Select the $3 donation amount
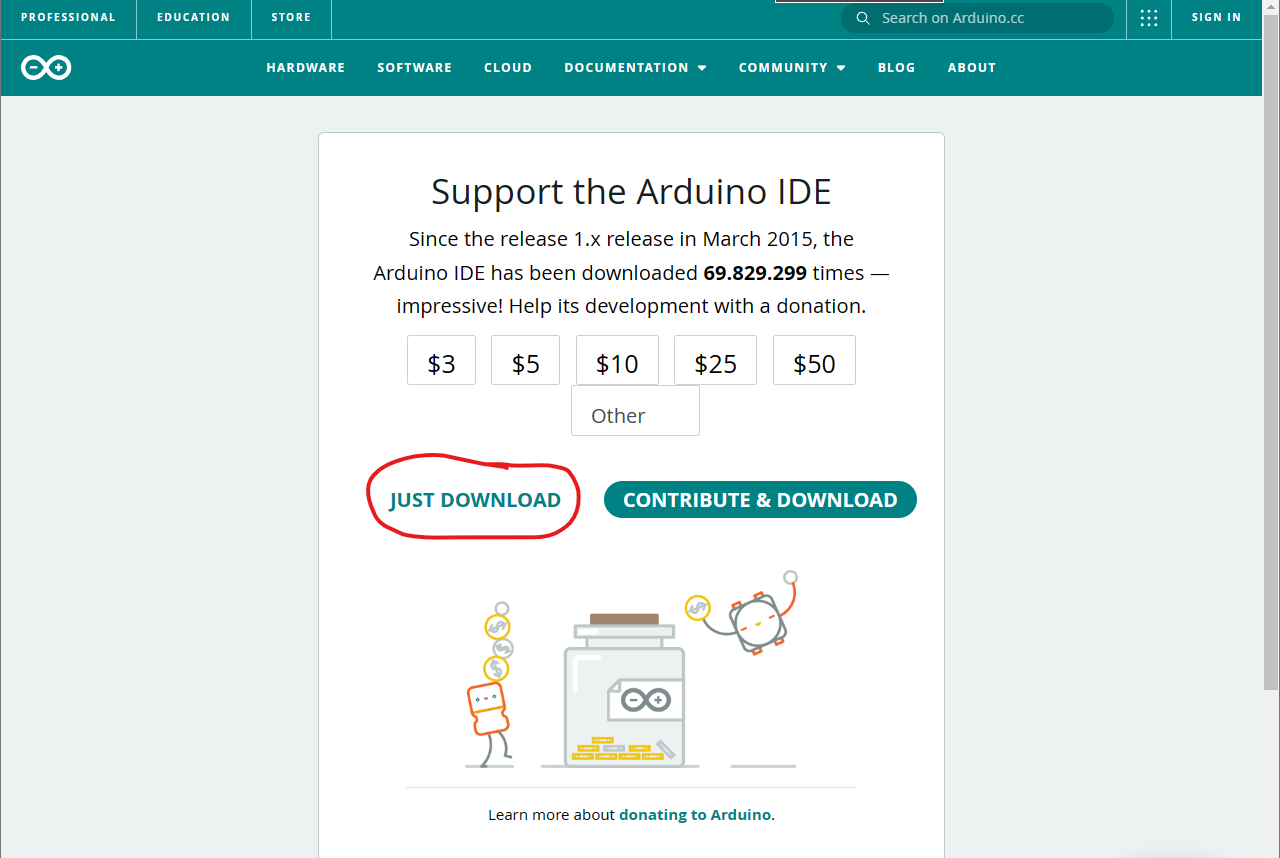 [441, 362]
